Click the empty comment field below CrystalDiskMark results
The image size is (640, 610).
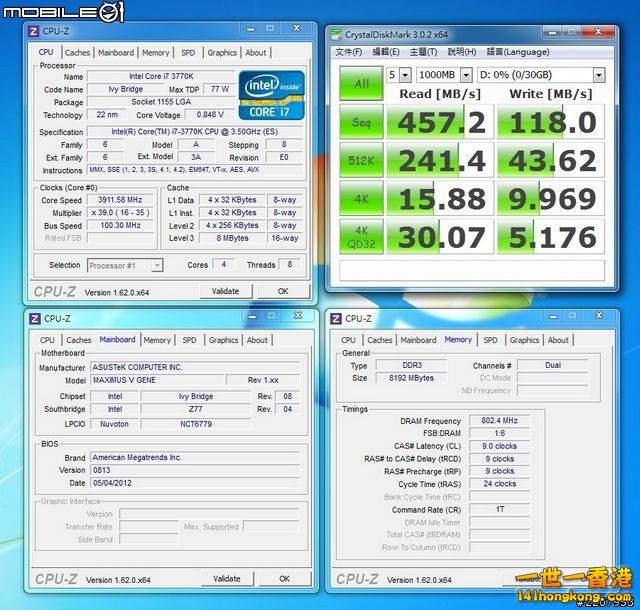click(472, 270)
